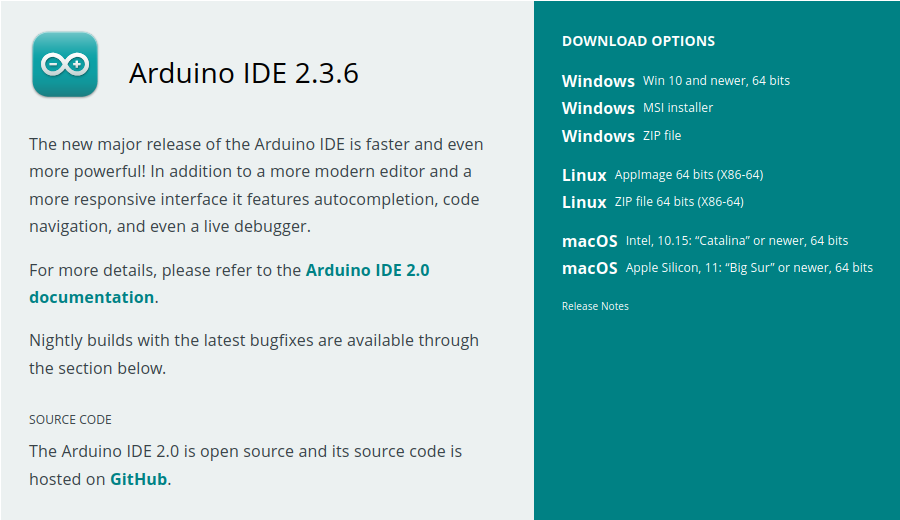The image size is (900, 520).
Task: Download Linux AppImage 64 bits build
Action: [662, 175]
